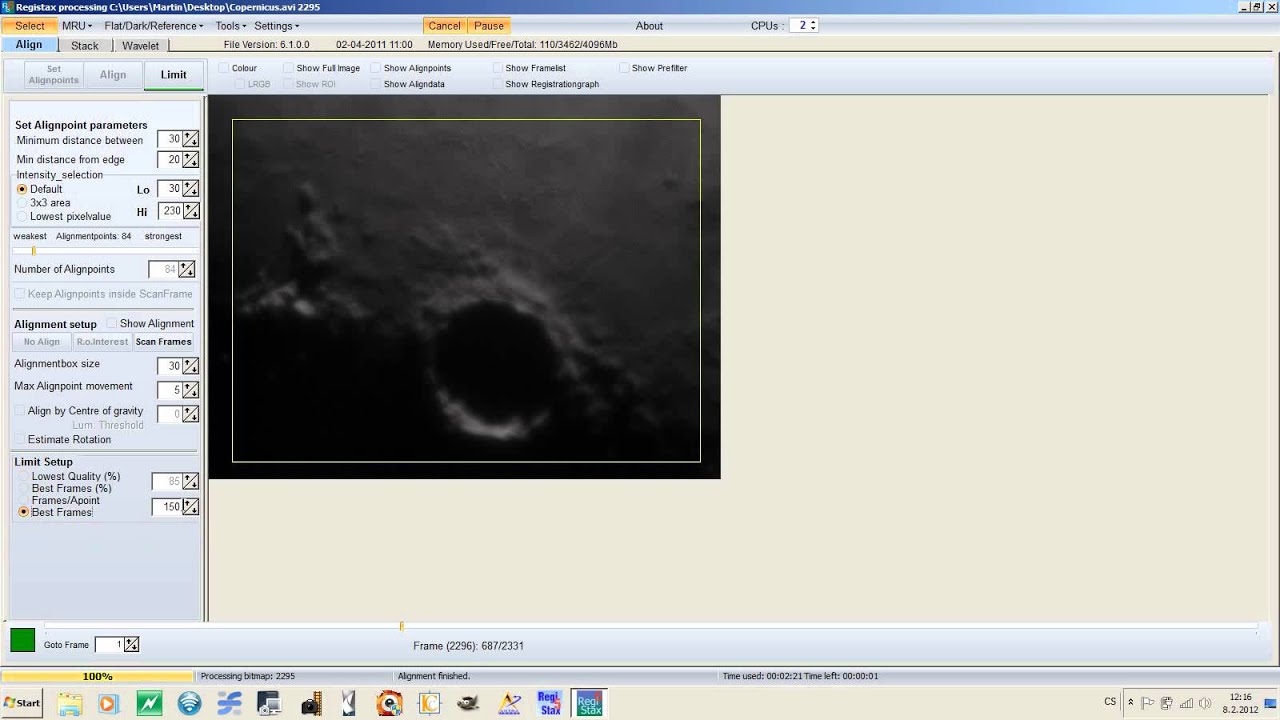Viewport: 1280px width, 720px height.
Task: Click the Alignmentbox size stepper icon
Action: click(190, 366)
